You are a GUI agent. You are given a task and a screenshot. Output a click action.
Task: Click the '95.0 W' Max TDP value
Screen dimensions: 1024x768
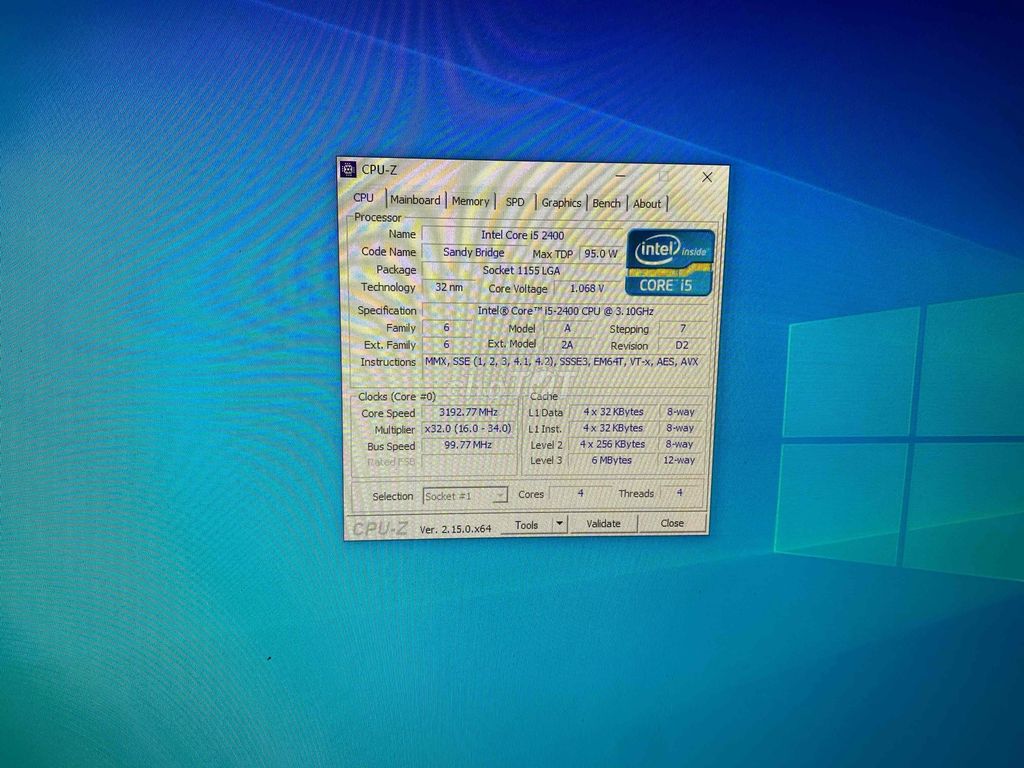pos(600,254)
